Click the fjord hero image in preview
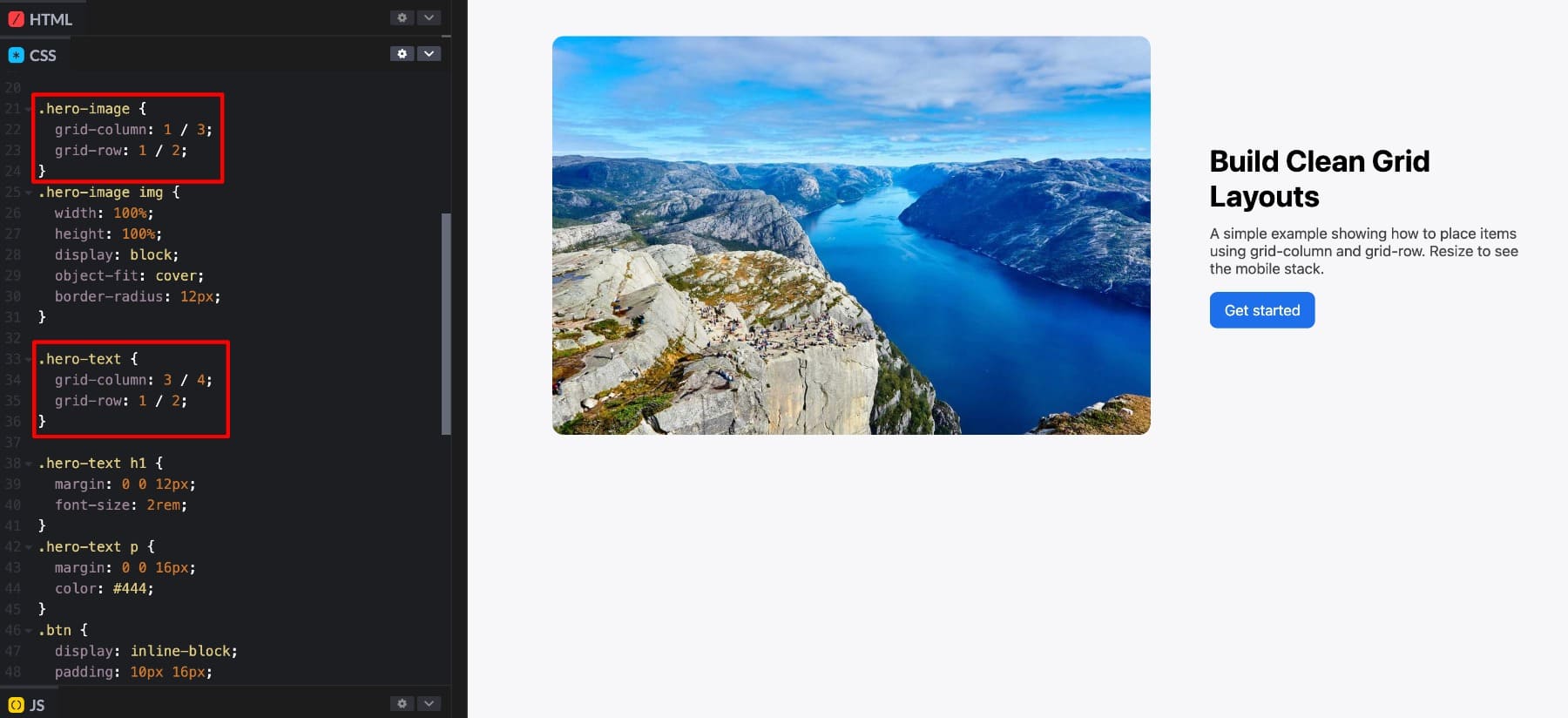Screen dimensions: 1568x718 [851, 235]
